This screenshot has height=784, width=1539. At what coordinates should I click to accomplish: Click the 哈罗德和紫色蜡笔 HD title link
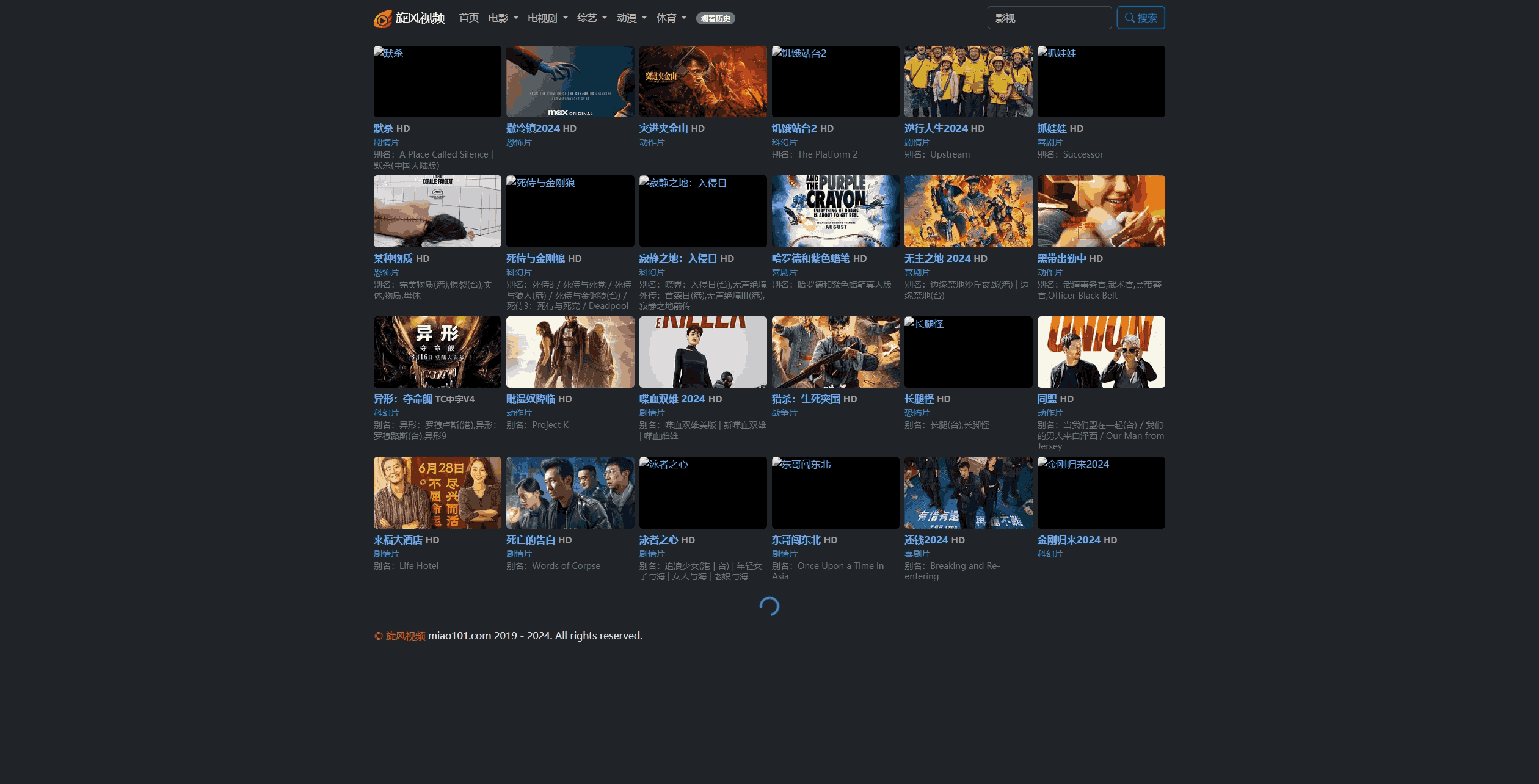[x=819, y=258]
